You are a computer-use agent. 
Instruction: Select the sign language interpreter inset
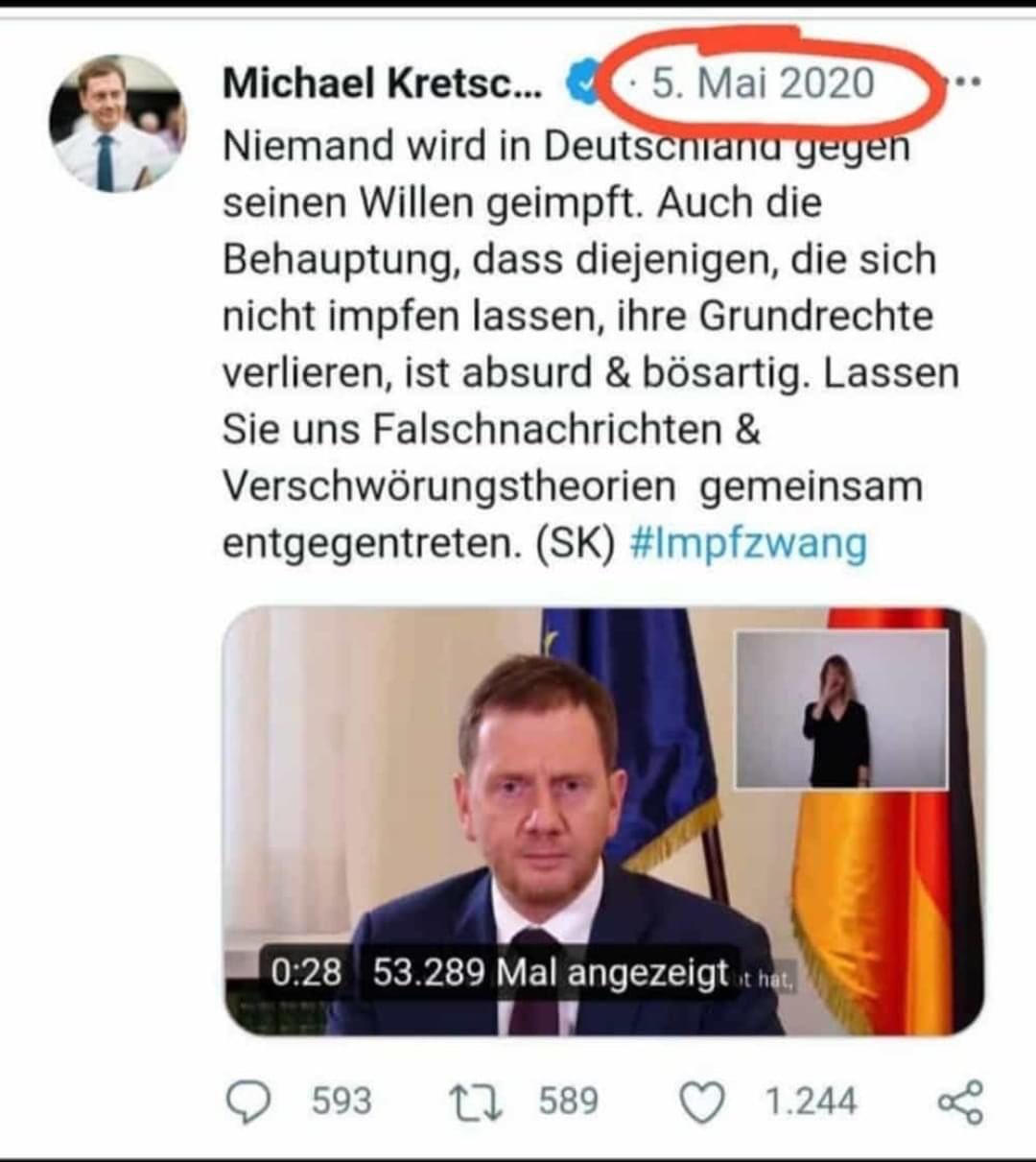(841, 709)
